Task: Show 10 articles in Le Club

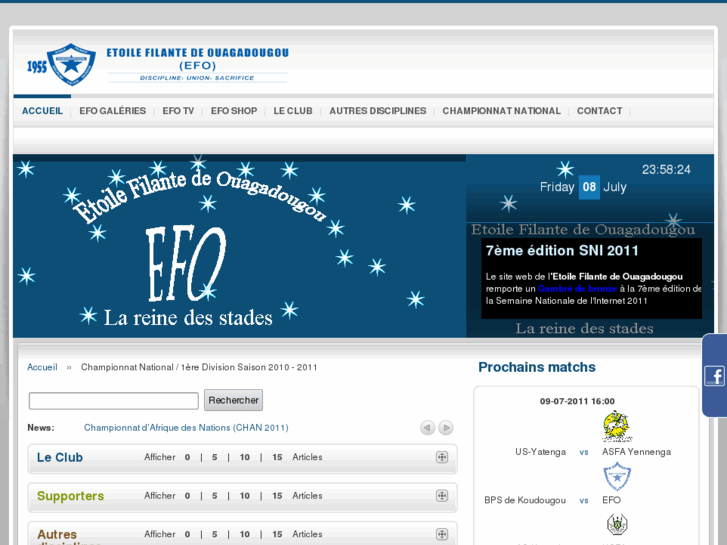Action: click(245, 457)
